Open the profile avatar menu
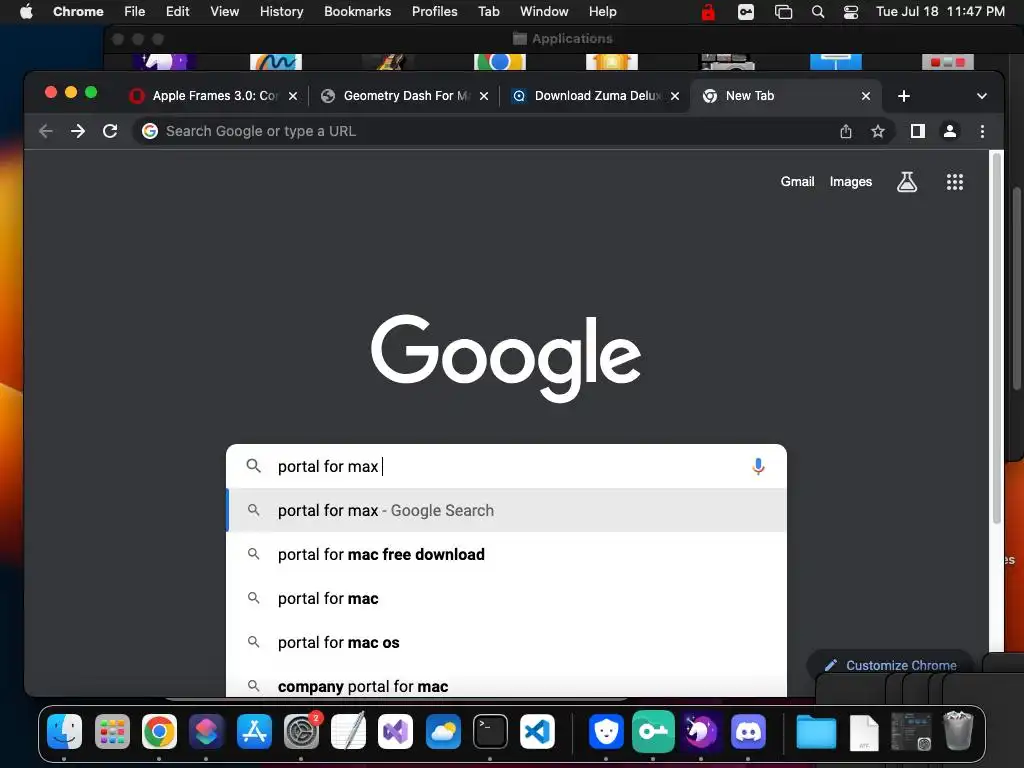Viewport: 1024px width, 768px height. [x=950, y=131]
